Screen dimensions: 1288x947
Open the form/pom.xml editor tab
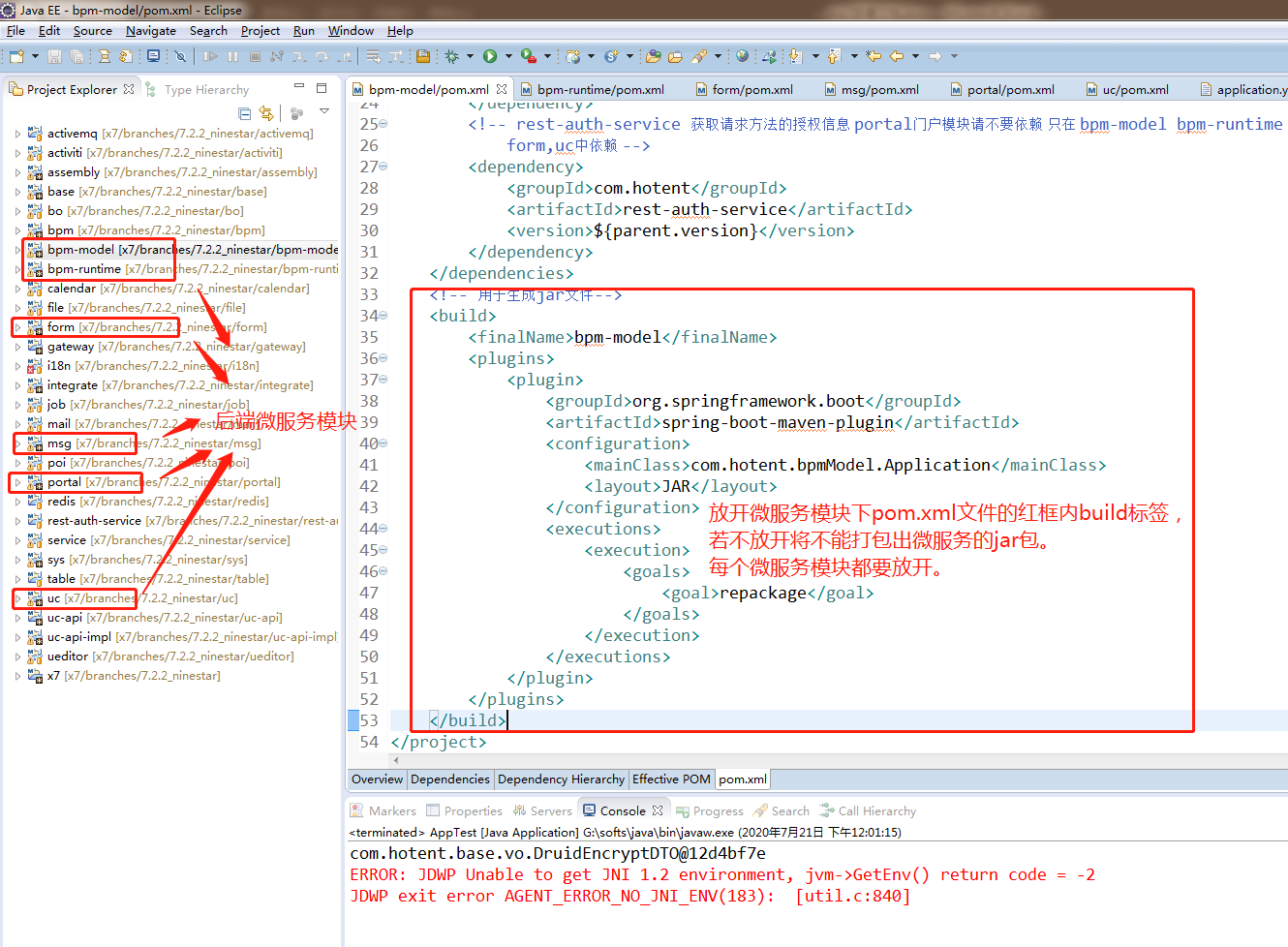751,90
